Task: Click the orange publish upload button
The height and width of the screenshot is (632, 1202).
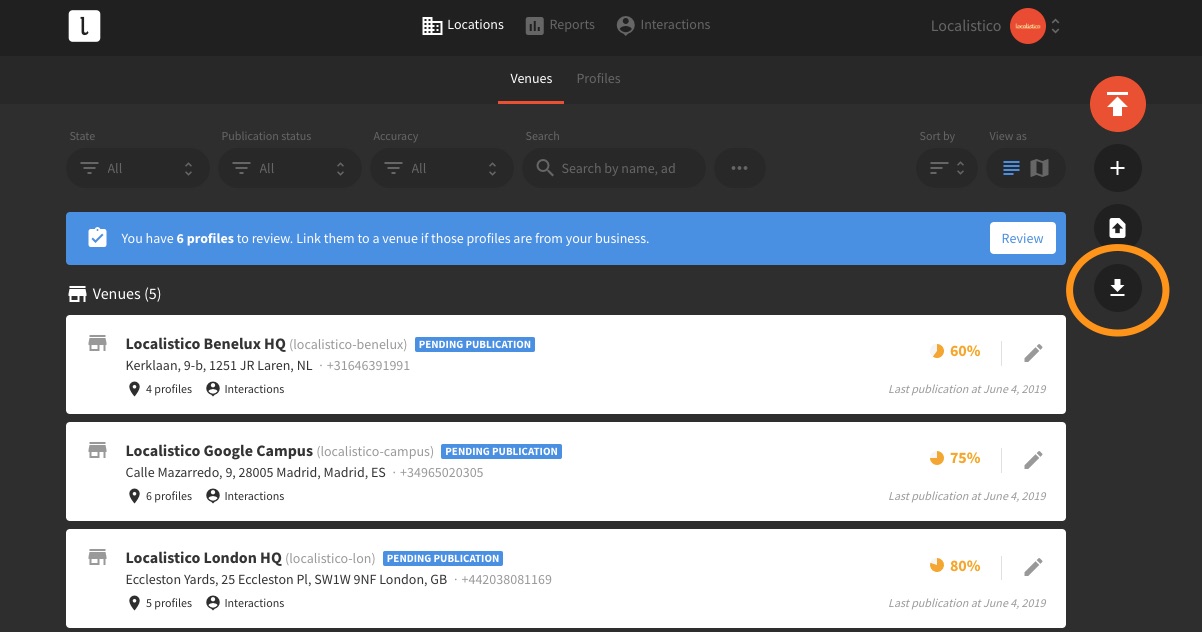Action: pyautogui.click(x=1118, y=104)
